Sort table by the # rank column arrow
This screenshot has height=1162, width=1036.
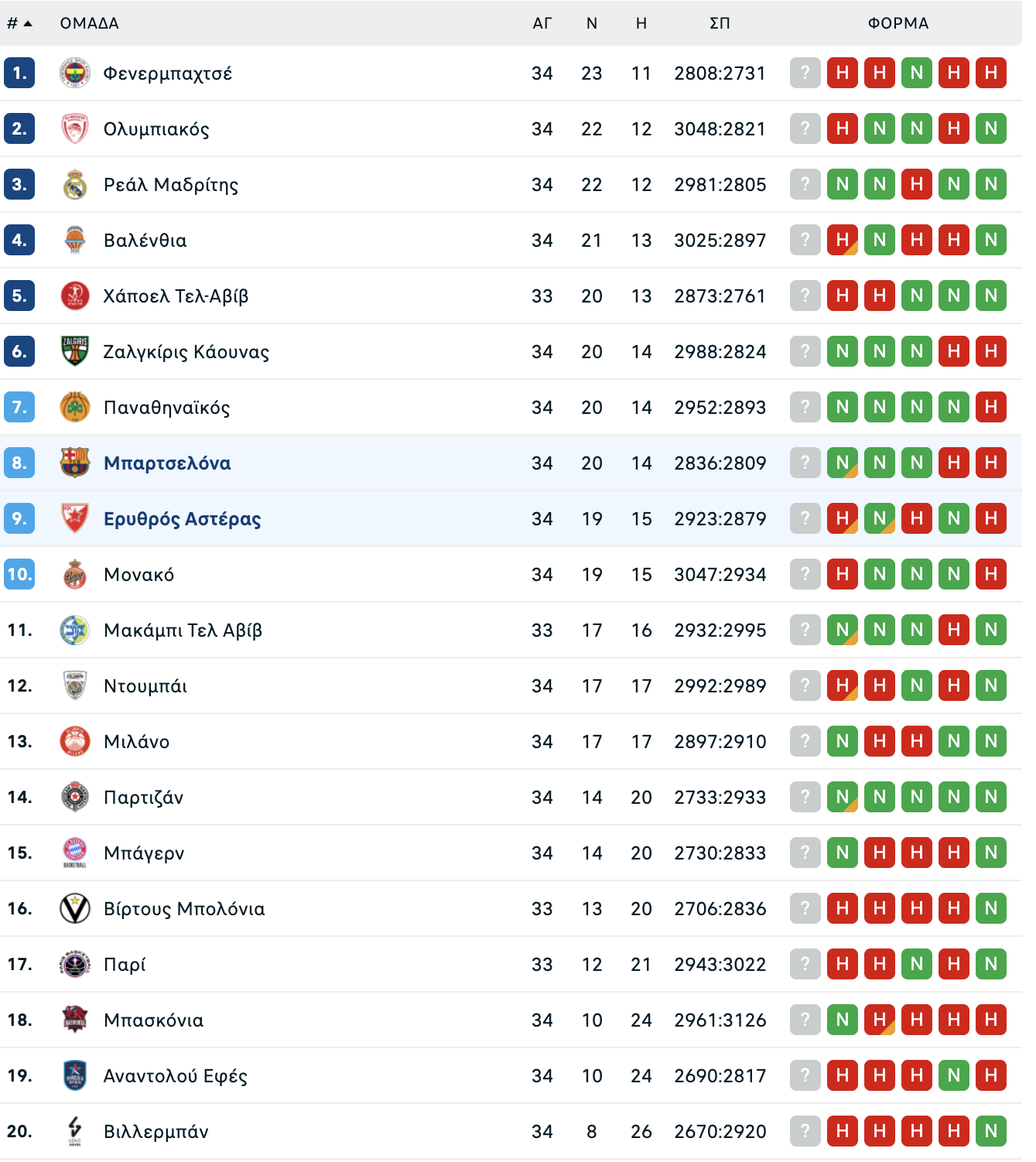point(28,23)
